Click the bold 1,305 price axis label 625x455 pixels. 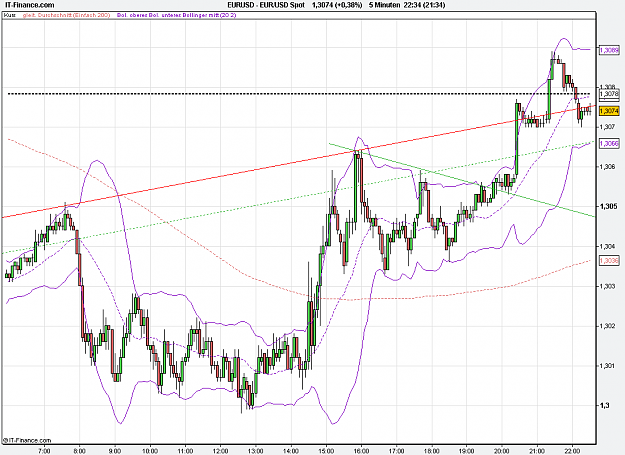click(608, 206)
